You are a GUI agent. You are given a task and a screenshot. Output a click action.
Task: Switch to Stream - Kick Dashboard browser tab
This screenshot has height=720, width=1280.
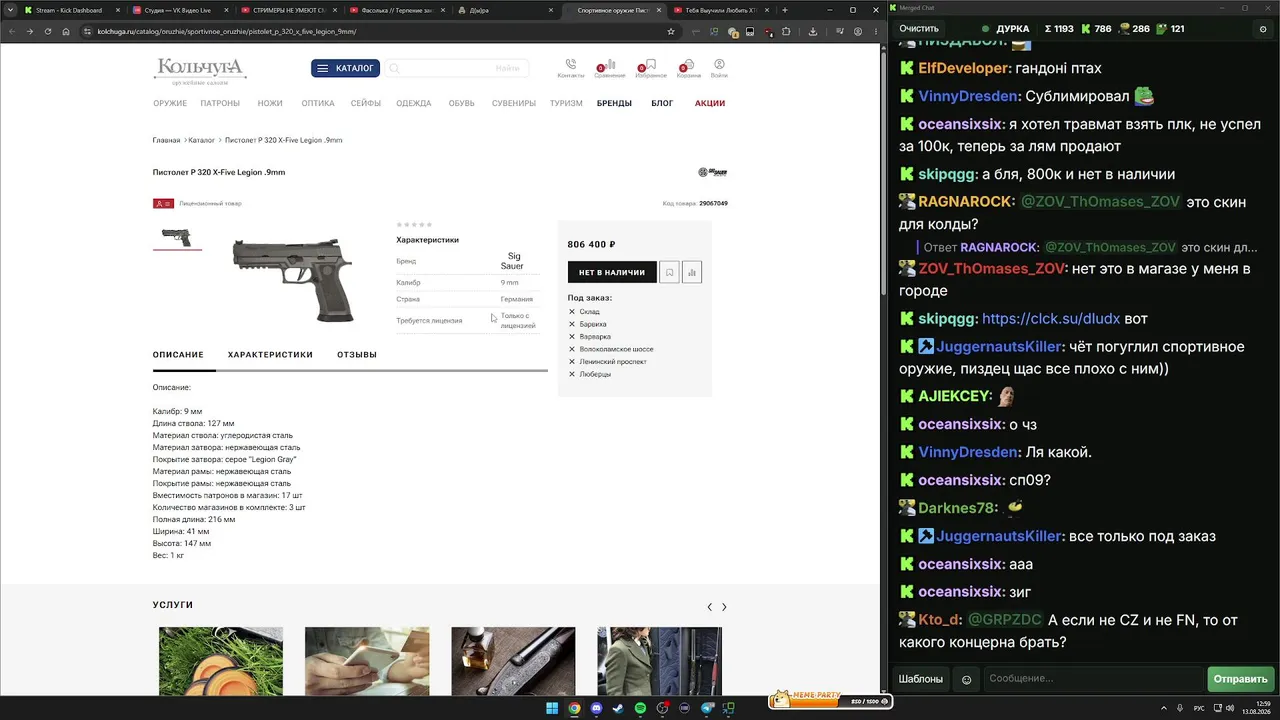pyautogui.click(x=68, y=10)
